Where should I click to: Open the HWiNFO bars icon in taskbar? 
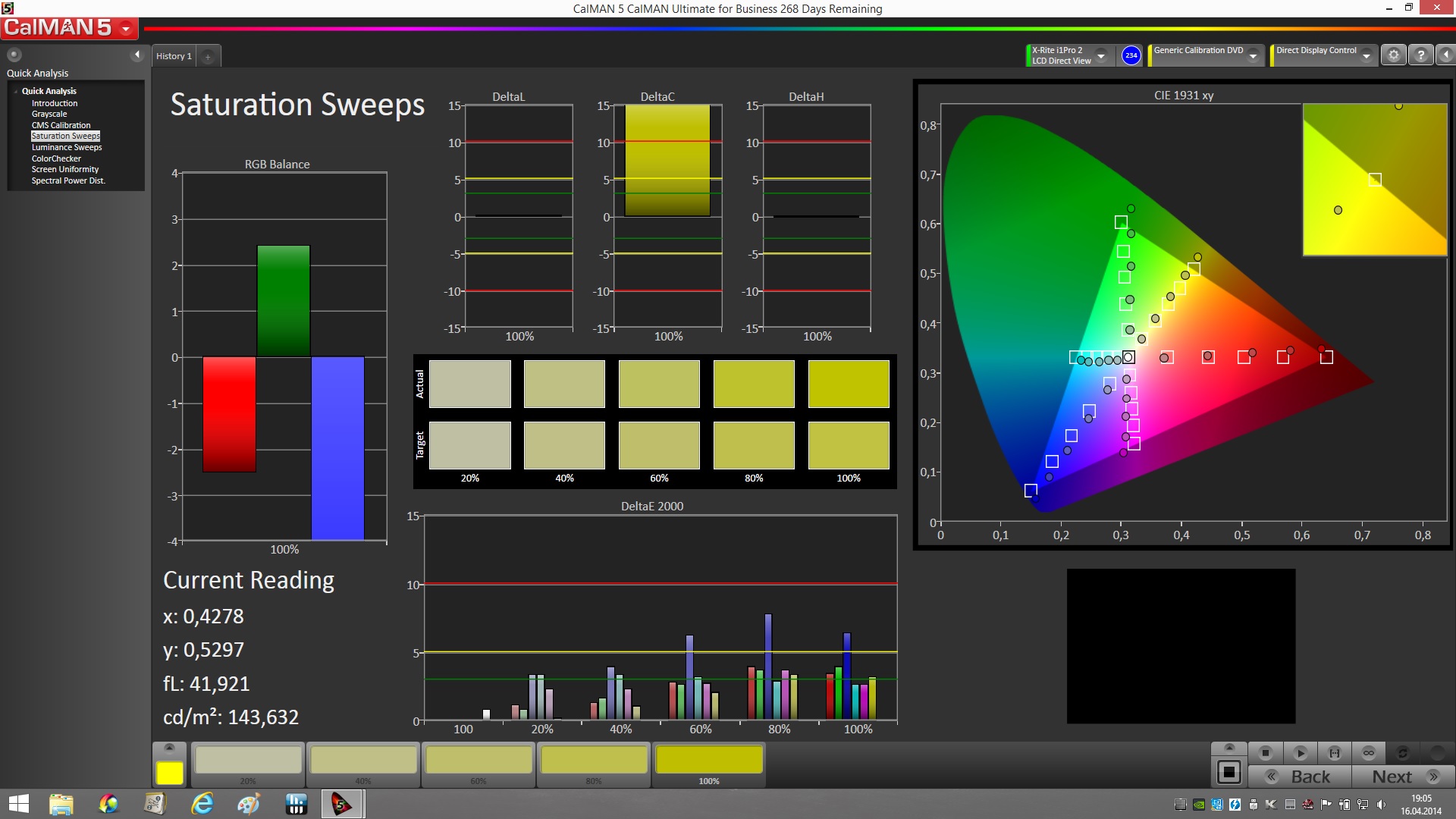coord(296,804)
